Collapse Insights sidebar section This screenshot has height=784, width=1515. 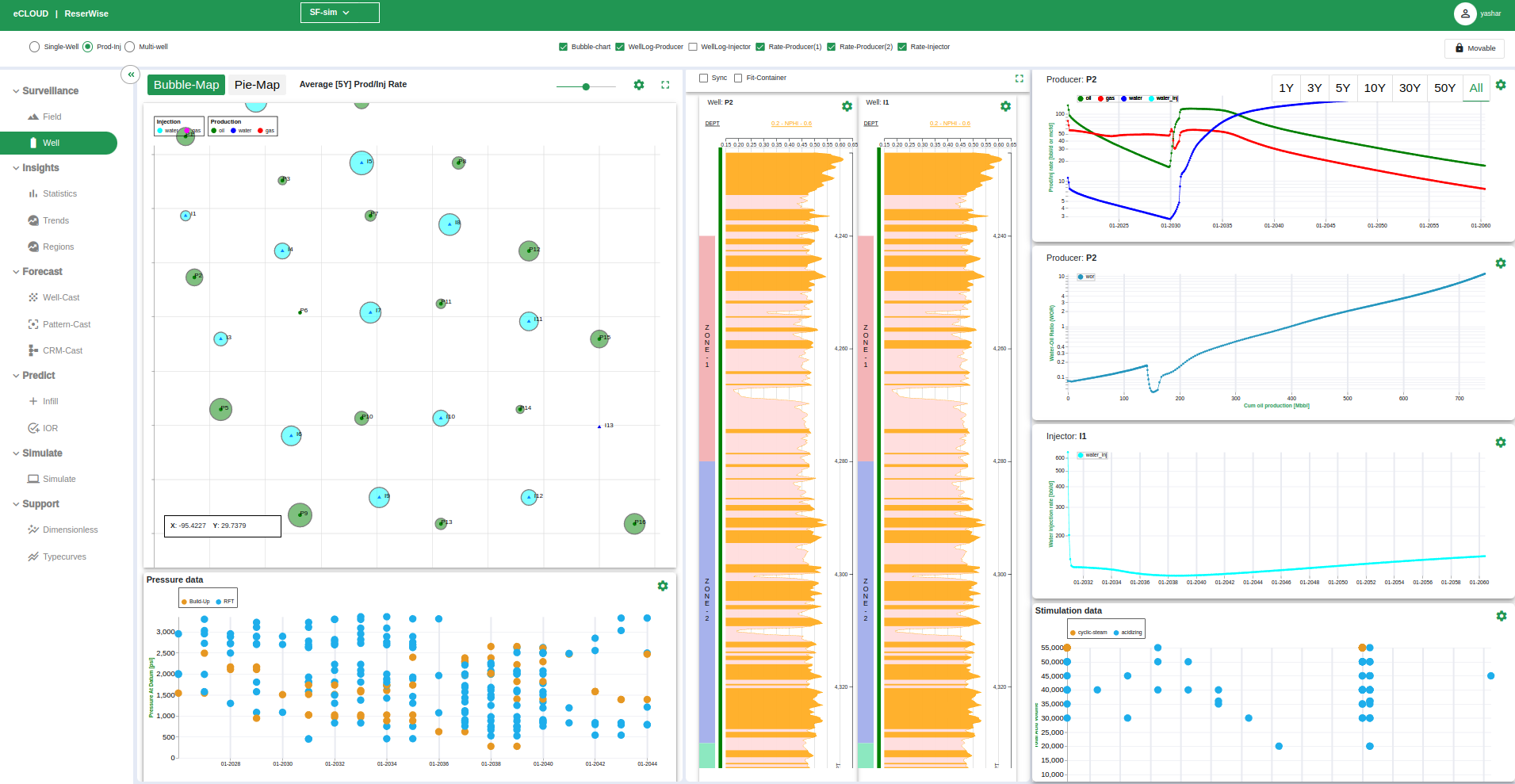36,168
